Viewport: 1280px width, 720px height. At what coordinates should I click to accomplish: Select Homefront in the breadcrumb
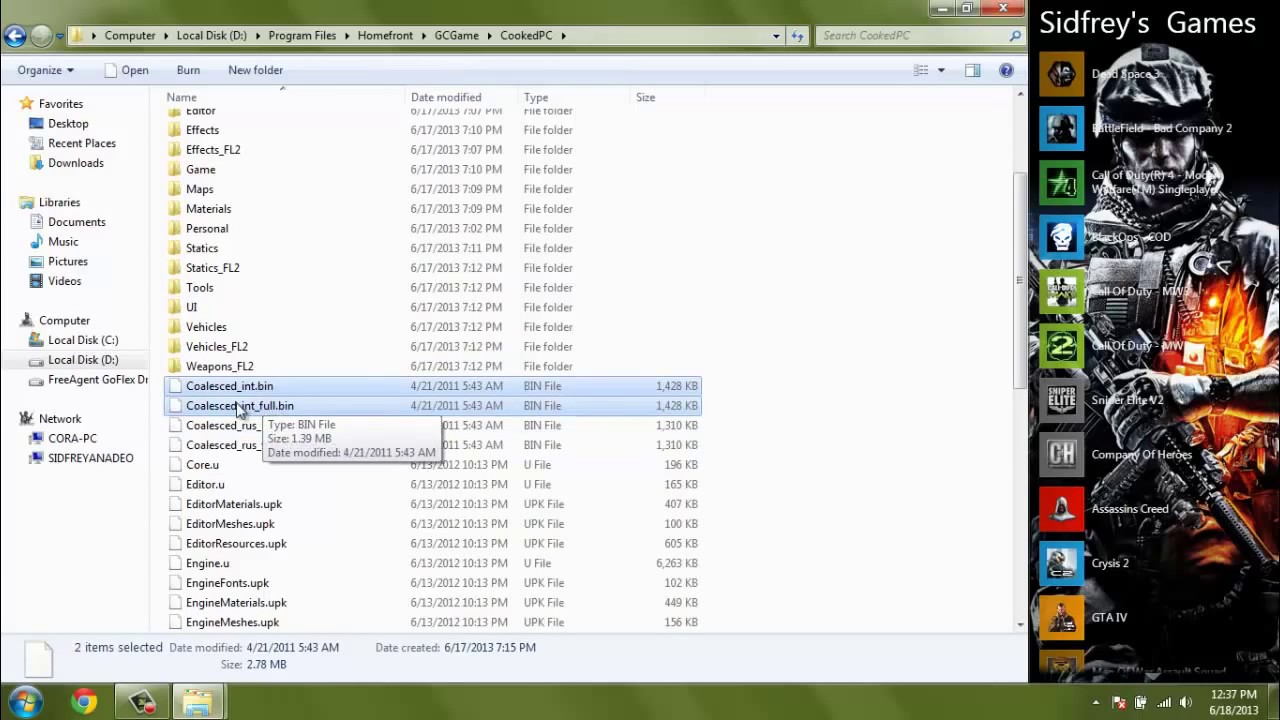pyautogui.click(x=385, y=36)
